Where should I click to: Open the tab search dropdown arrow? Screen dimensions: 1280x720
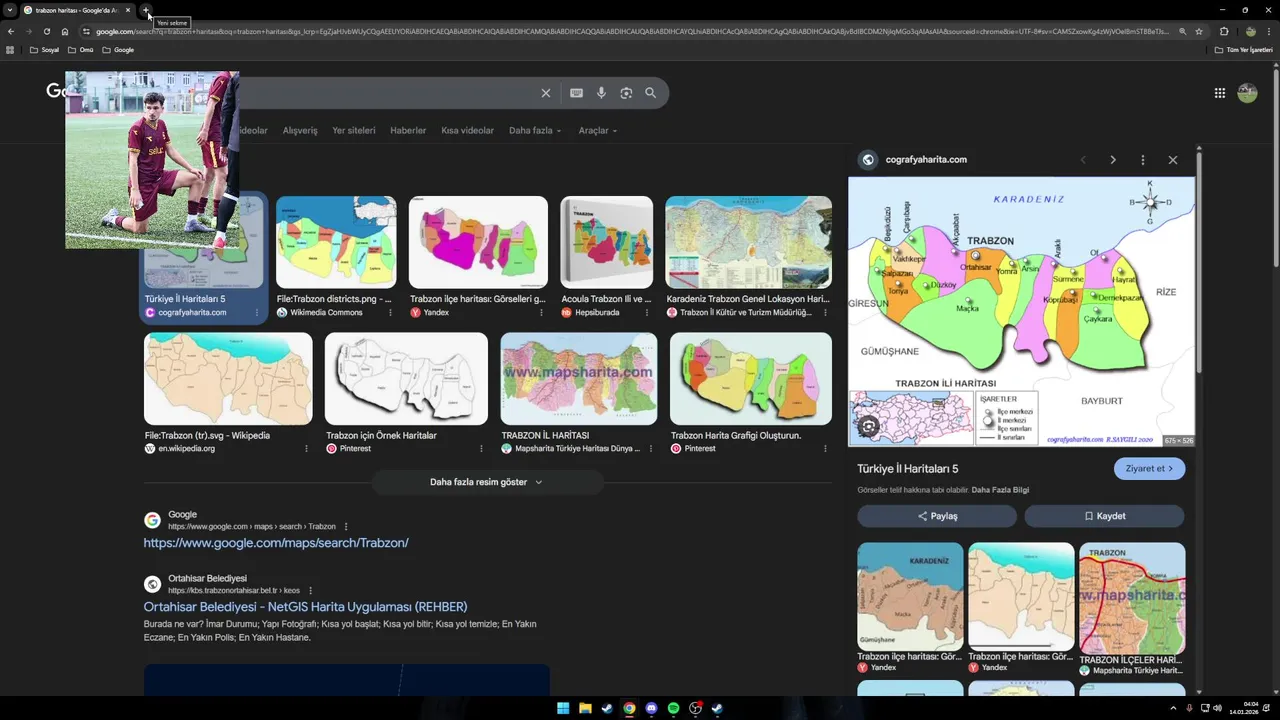tap(10, 10)
